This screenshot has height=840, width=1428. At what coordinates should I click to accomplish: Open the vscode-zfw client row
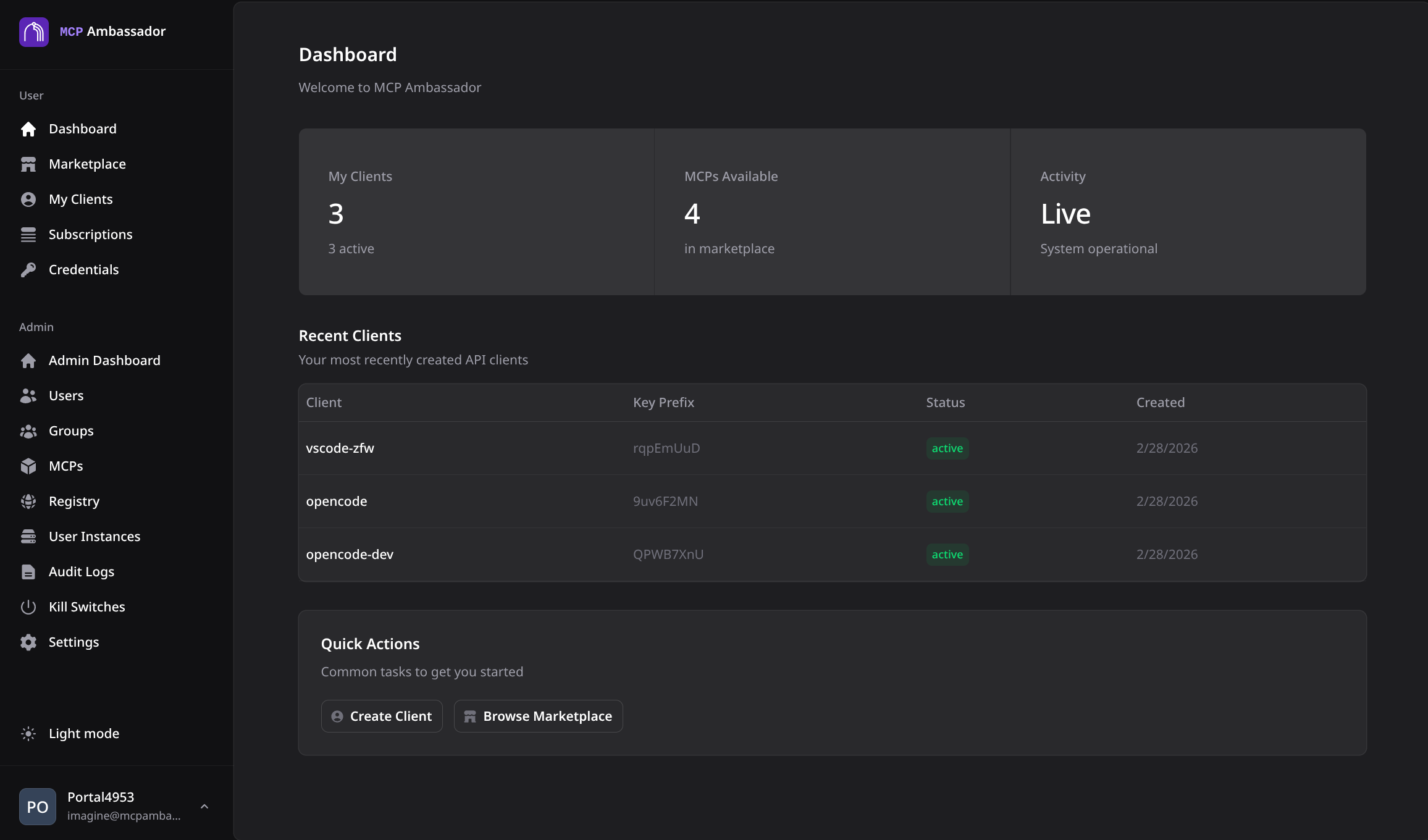(340, 448)
